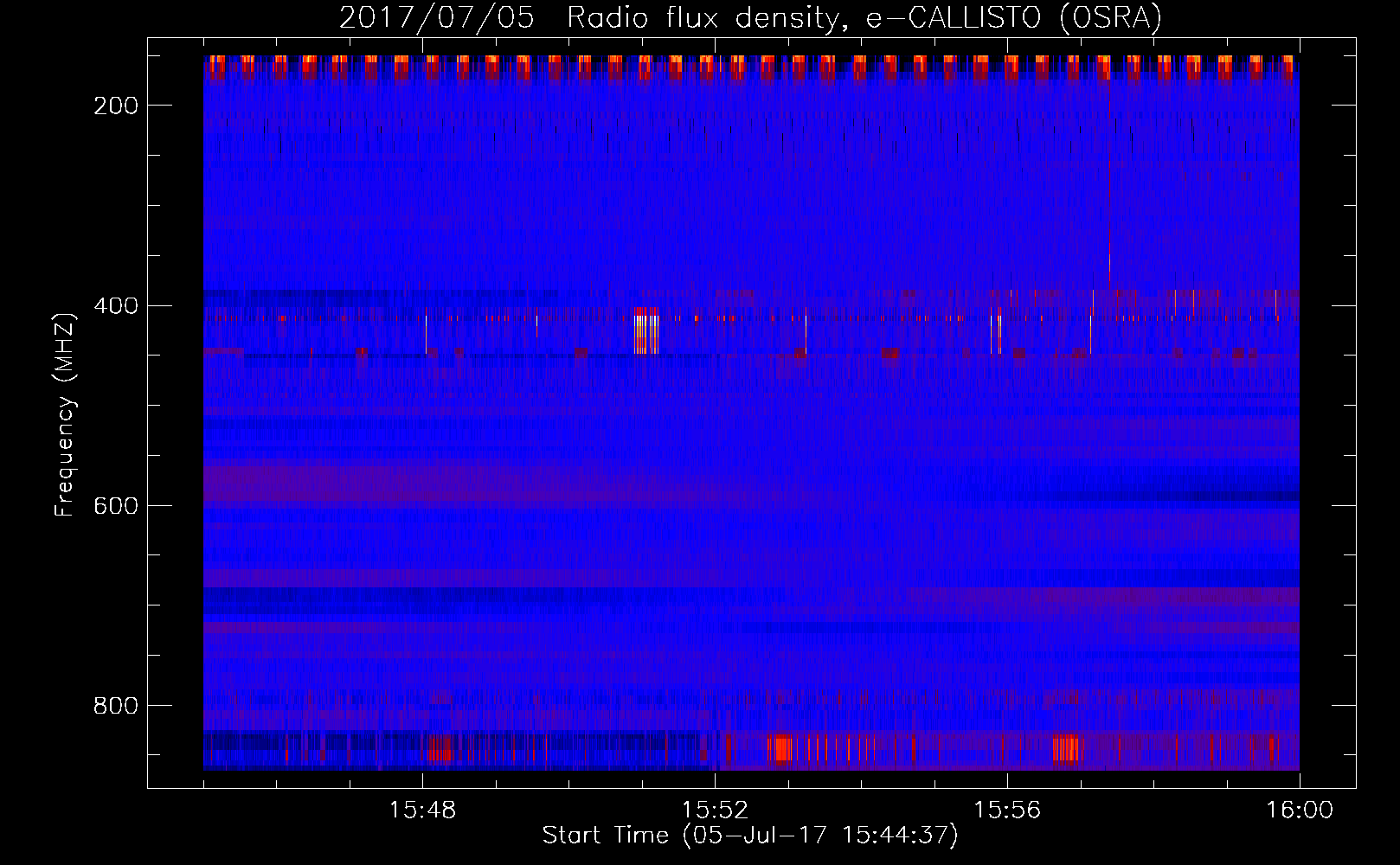Click the 15:52 time tick label
The image size is (1400, 865).
pyautogui.click(x=715, y=811)
